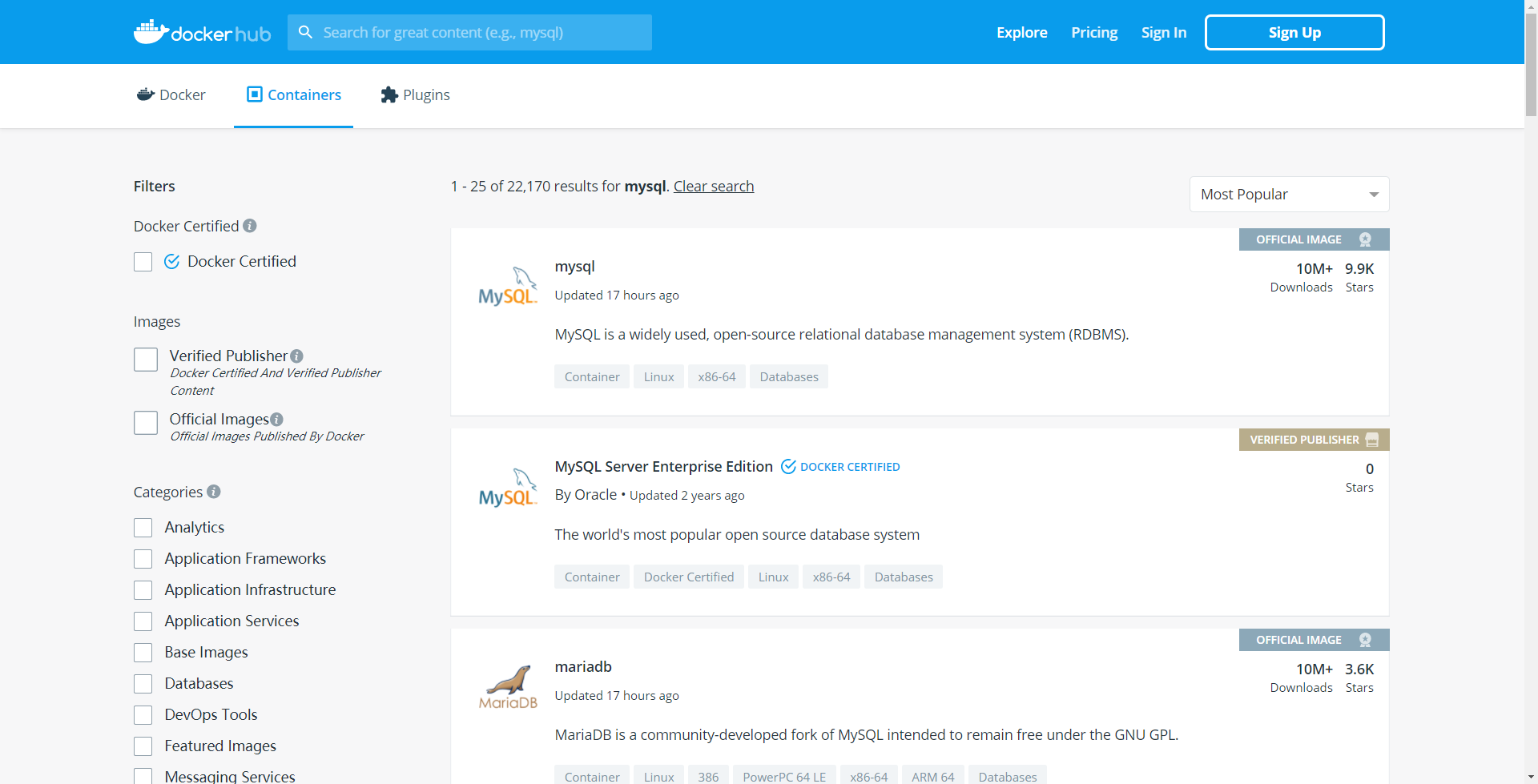
Task: Click the DOCKER CERTIFIED label text
Action: 850,467
